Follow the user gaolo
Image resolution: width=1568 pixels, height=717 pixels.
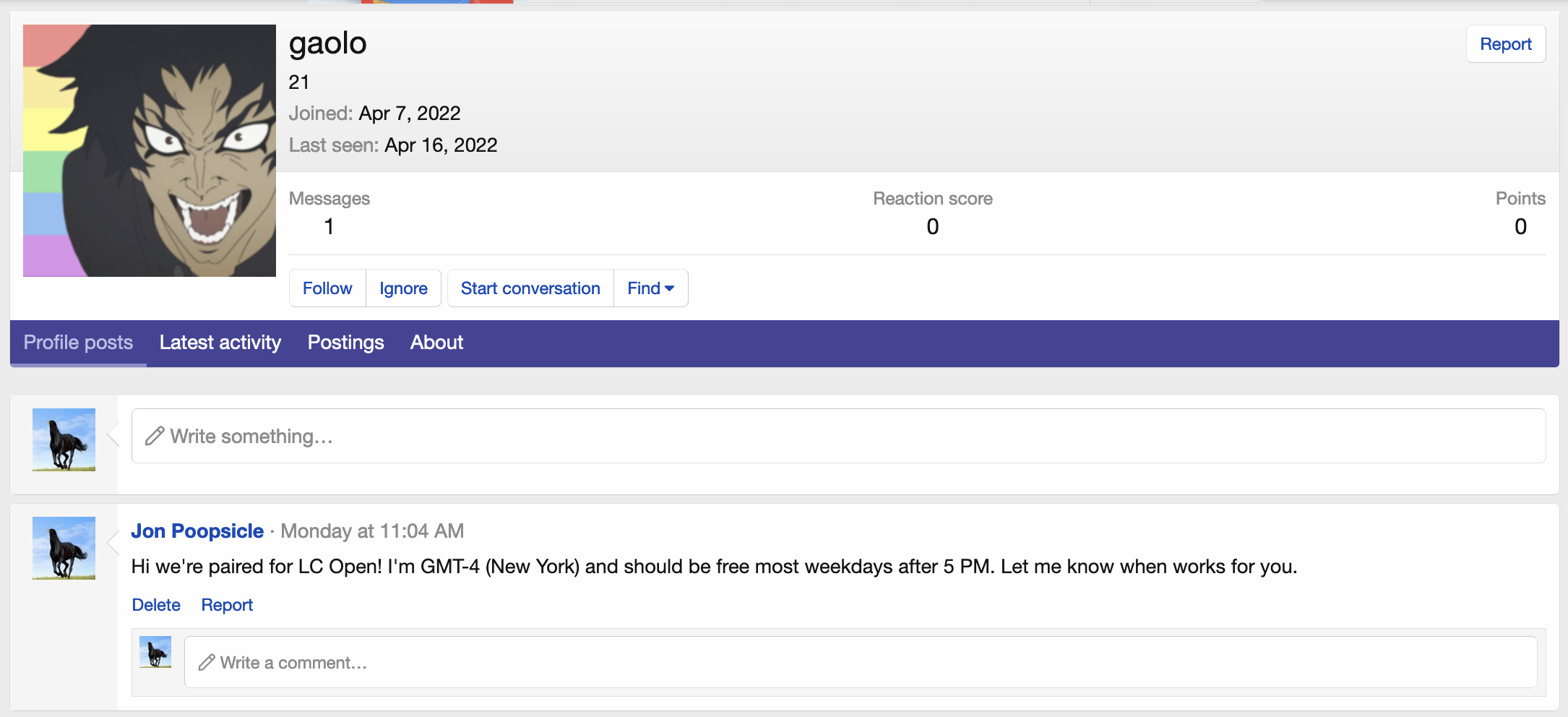(x=327, y=288)
